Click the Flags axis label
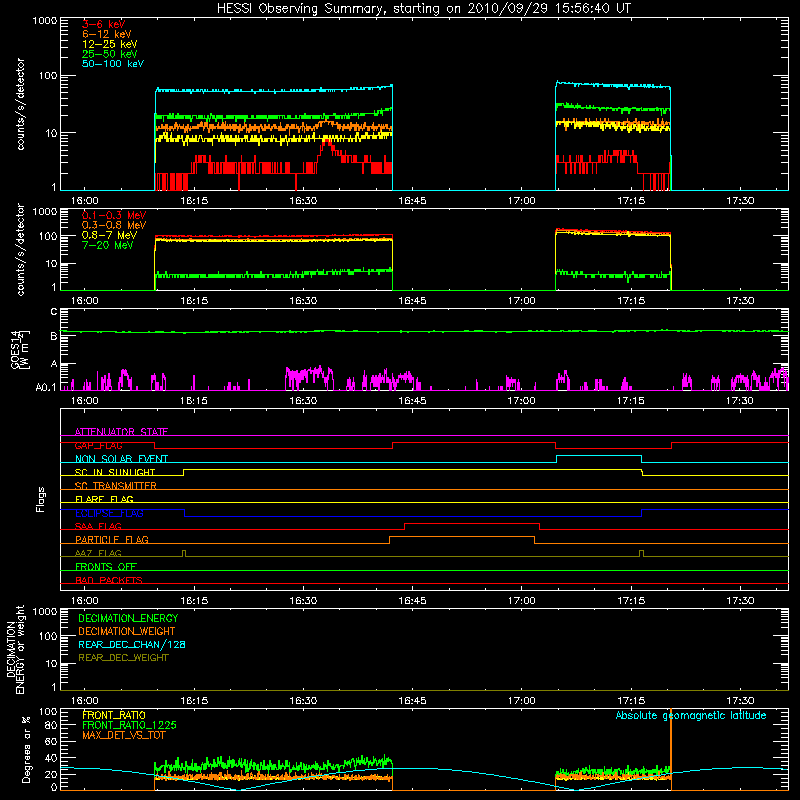This screenshot has height=800, width=800. click(41, 499)
